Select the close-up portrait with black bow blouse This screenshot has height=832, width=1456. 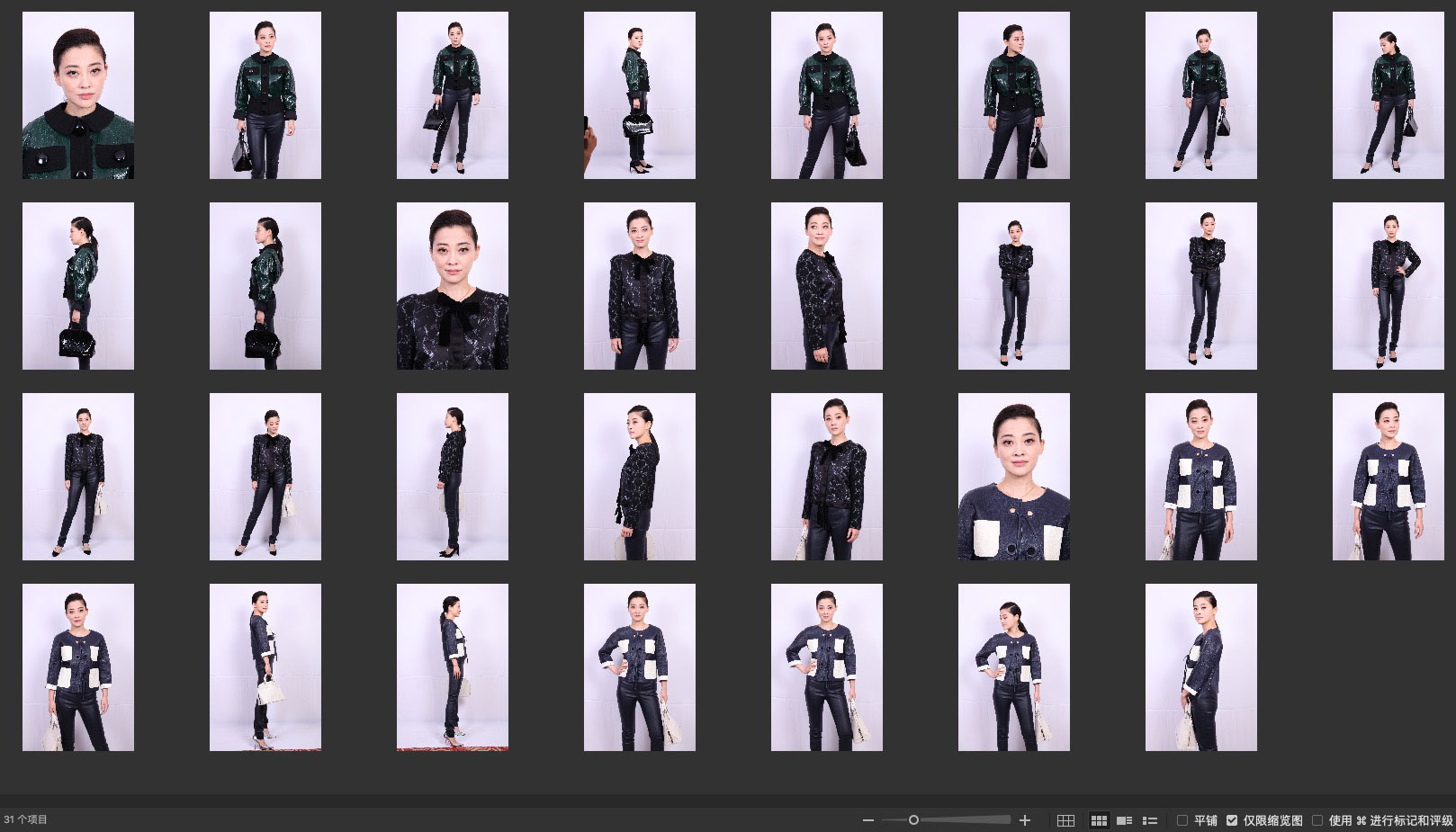(x=453, y=286)
